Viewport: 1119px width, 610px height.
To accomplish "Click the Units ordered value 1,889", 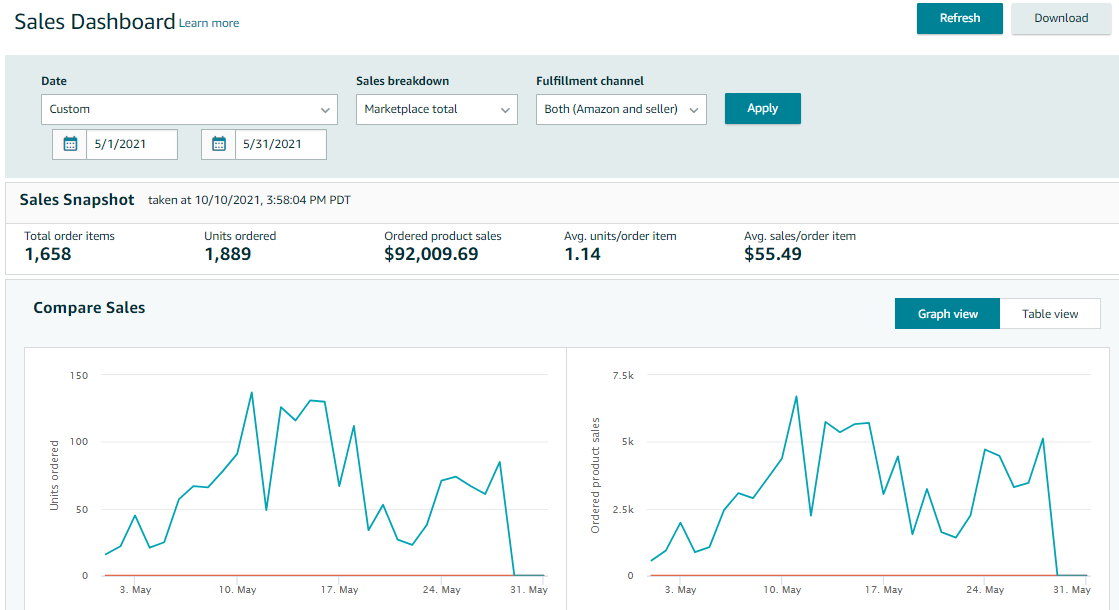I will coord(227,254).
